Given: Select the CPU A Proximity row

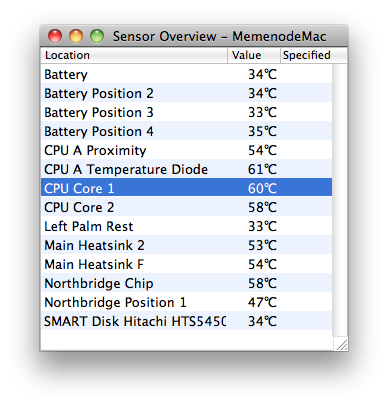Looking at the screenshot, I should (x=186, y=150).
